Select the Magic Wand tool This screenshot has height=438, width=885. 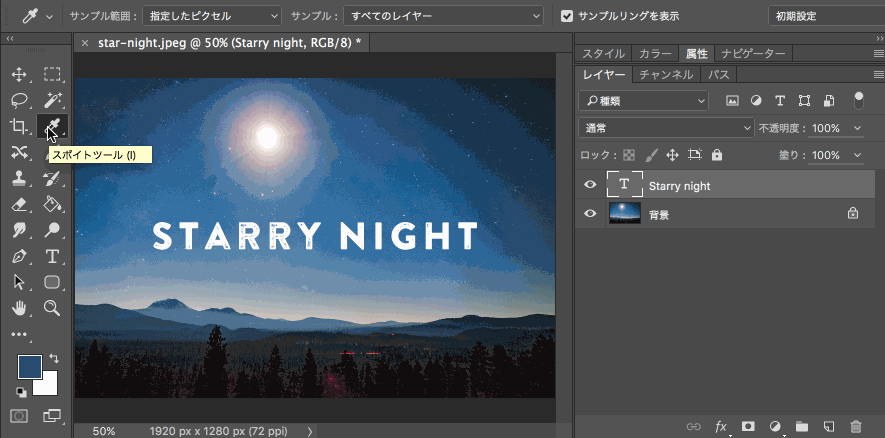pos(52,100)
